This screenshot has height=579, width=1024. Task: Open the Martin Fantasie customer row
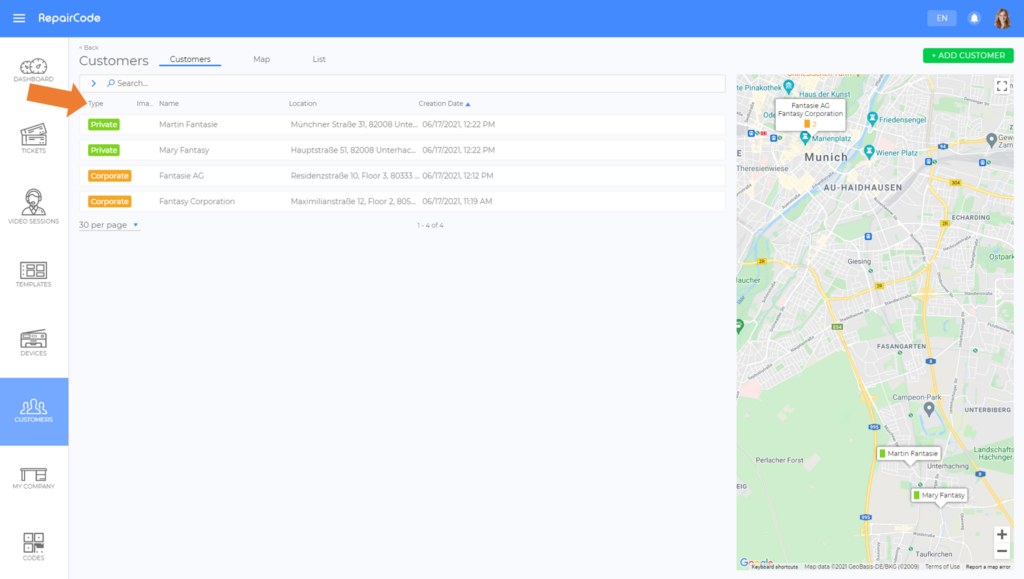tap(402, 124)
